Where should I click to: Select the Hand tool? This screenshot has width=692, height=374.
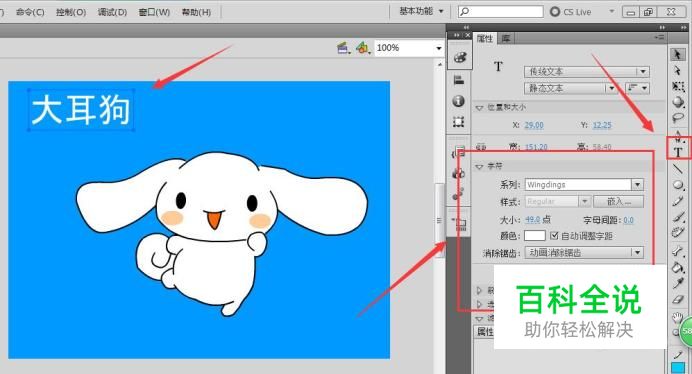point(677,317)
